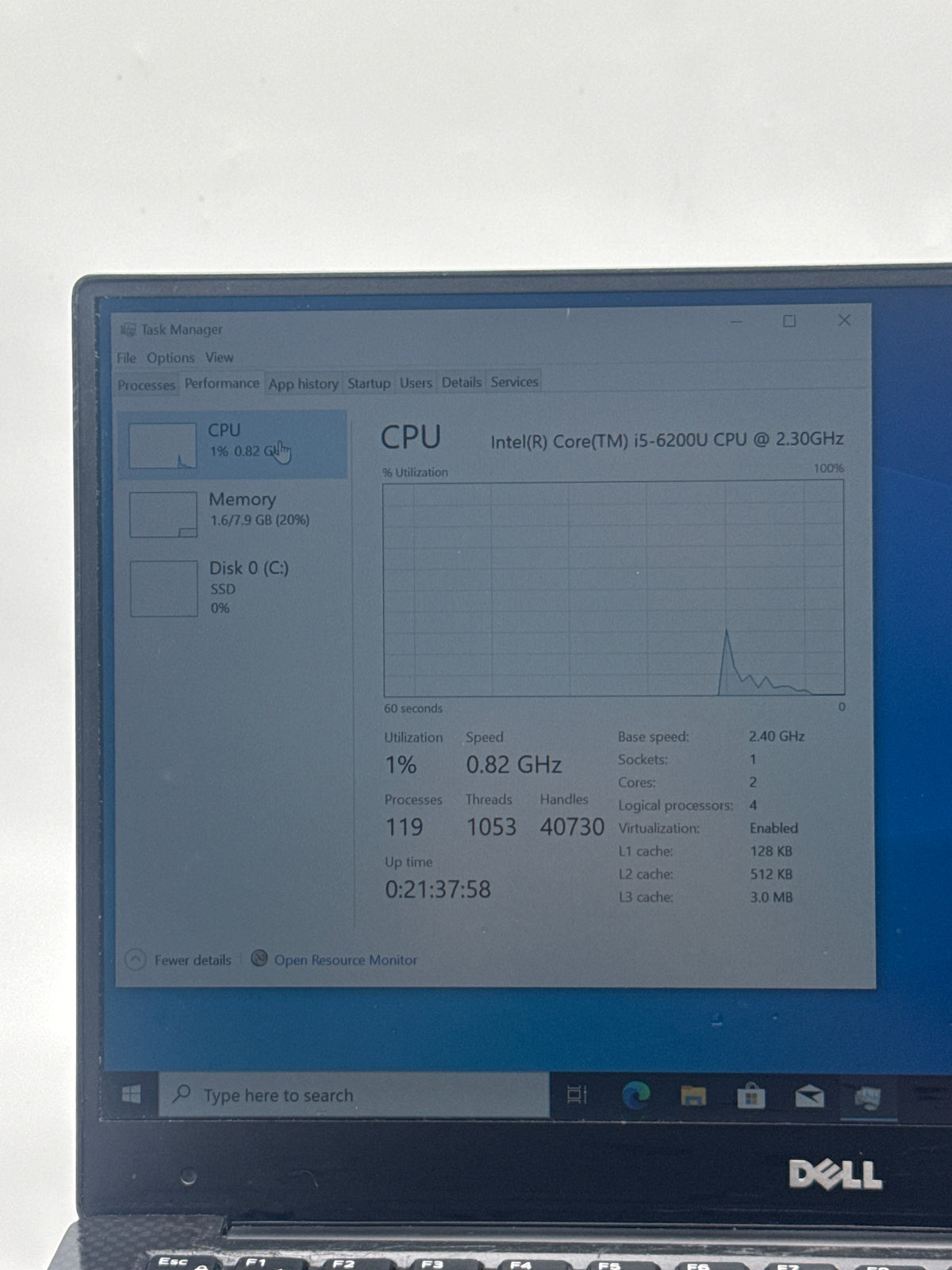The width and height of the screenshot is (952, 1270).
Task: Go to the Users tab
Action: [416, 383]
